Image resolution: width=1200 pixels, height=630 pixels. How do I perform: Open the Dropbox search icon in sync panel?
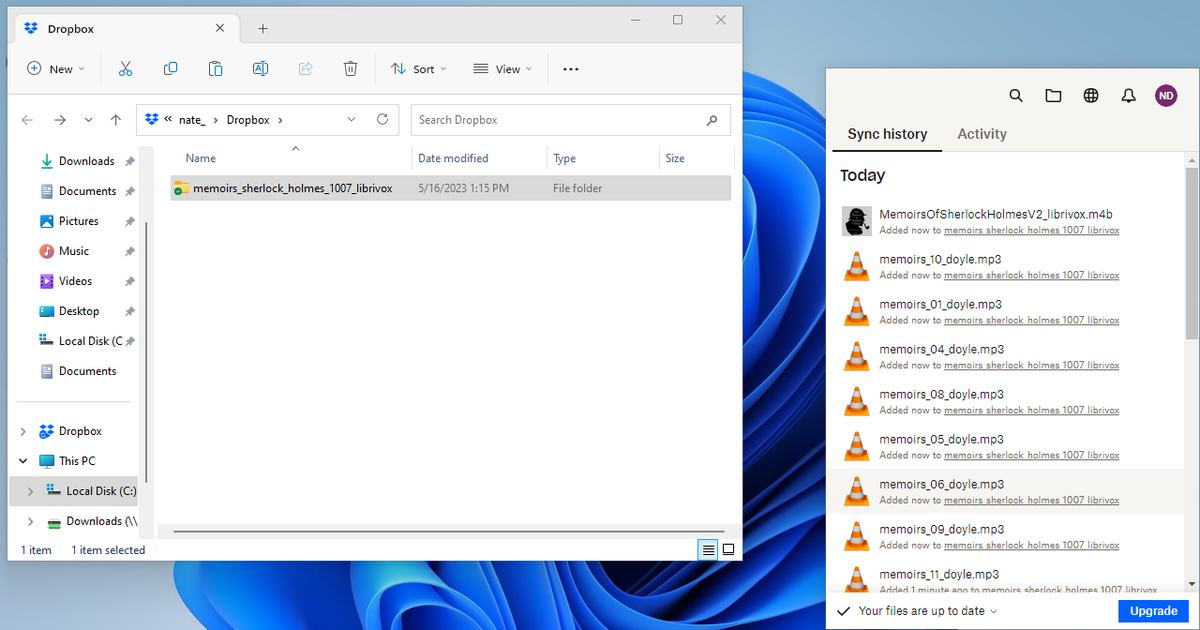(x=1016, y=95)
